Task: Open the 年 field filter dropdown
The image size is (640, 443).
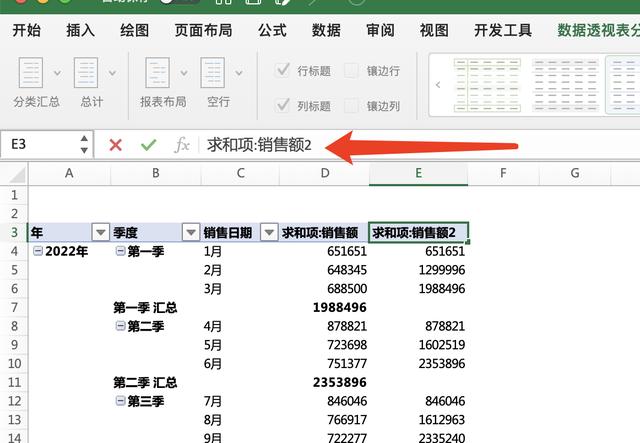Action: point(99,232)
